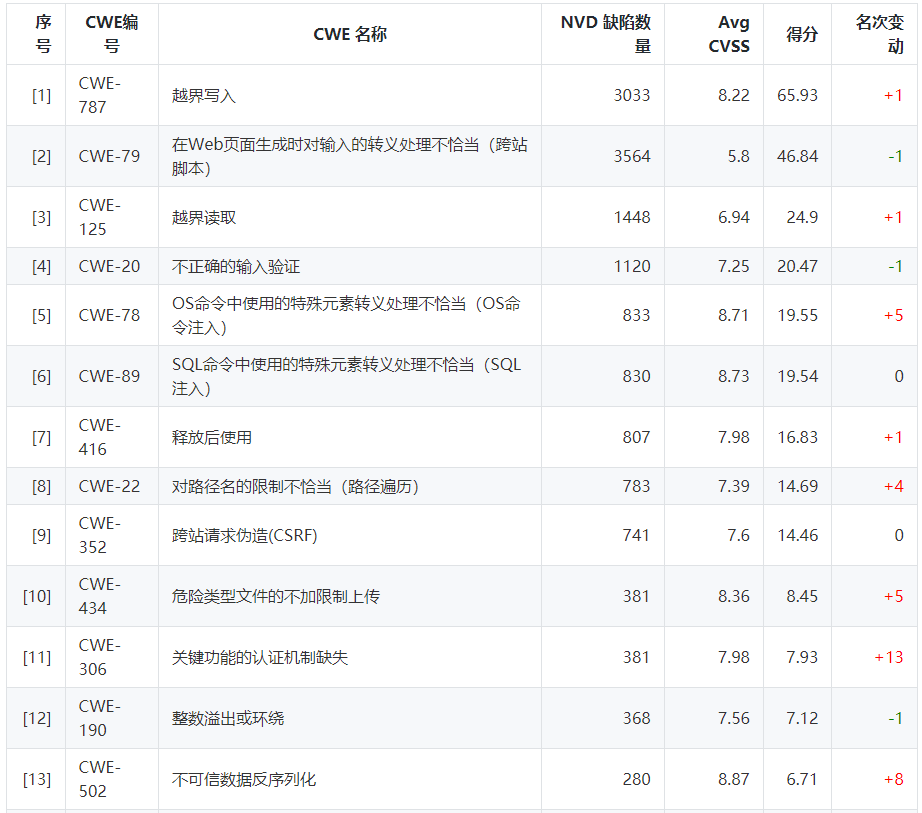The image size is (922, 813).
Task: Click the "名次变动" column header
Action: tap(878, 33)
